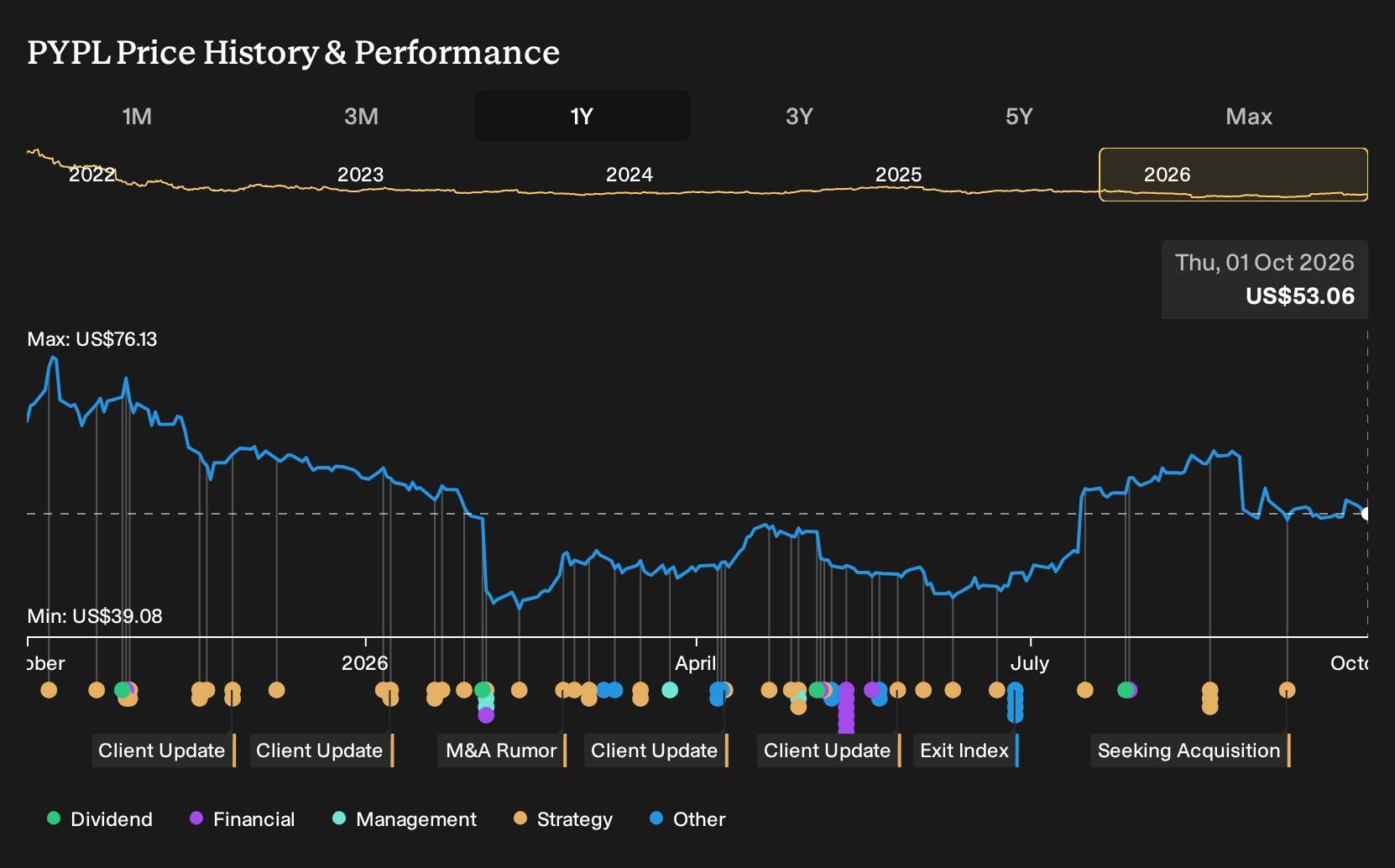Select orange marker above Seeking Acquisition label
The width and height of the screenshot is (1395, 868).
[x=1287, y=690]
